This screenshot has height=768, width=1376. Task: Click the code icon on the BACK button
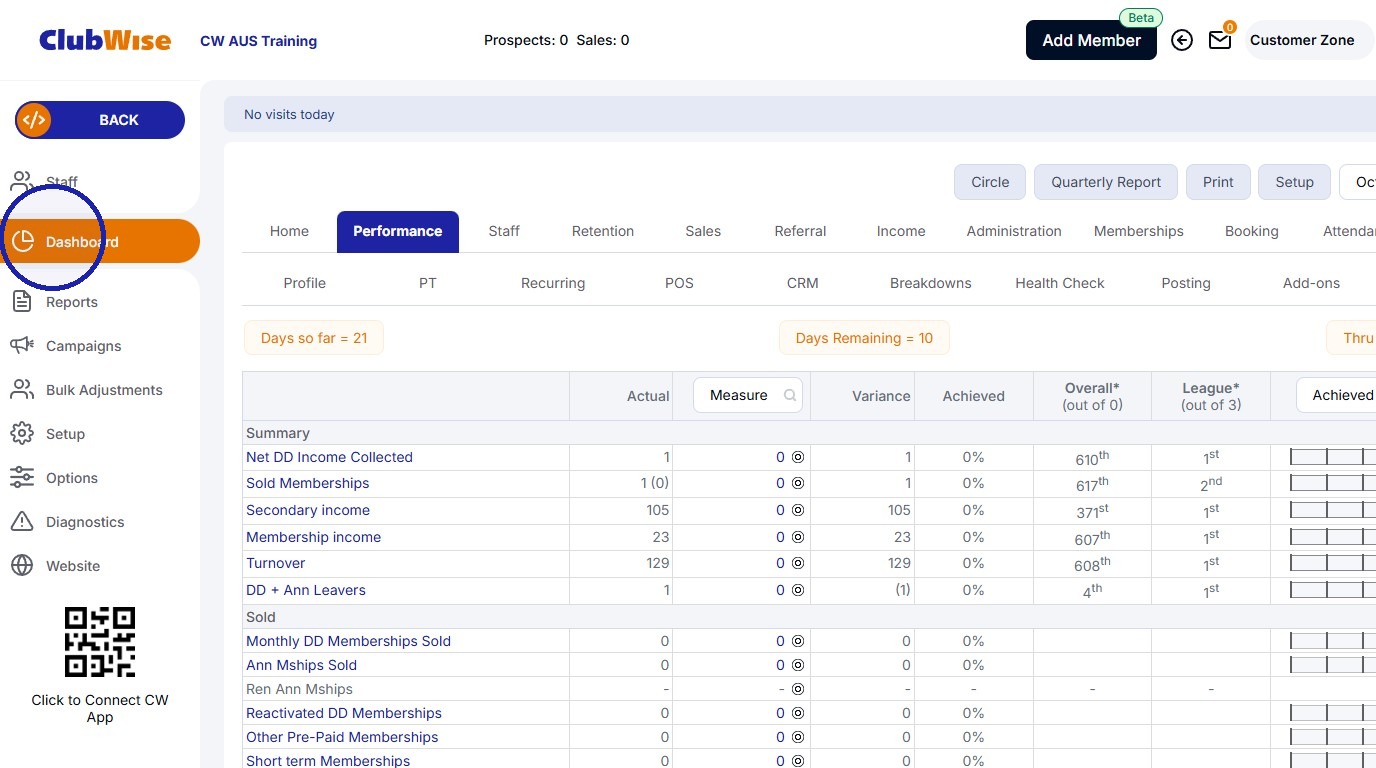(x=34, y=120)
